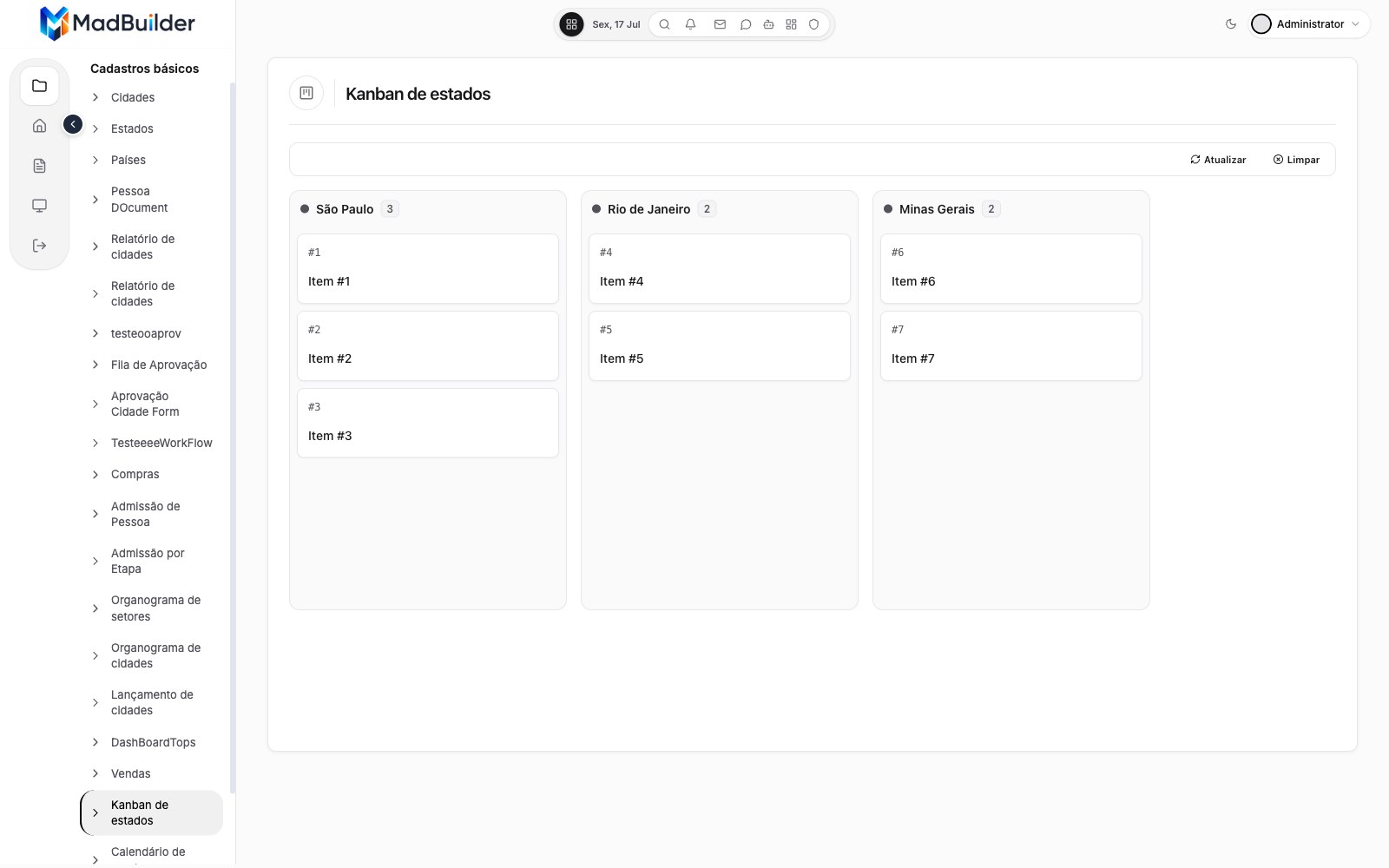
Task: Click the dashboard widgets icon in top bar
Action: click(791, 24)
